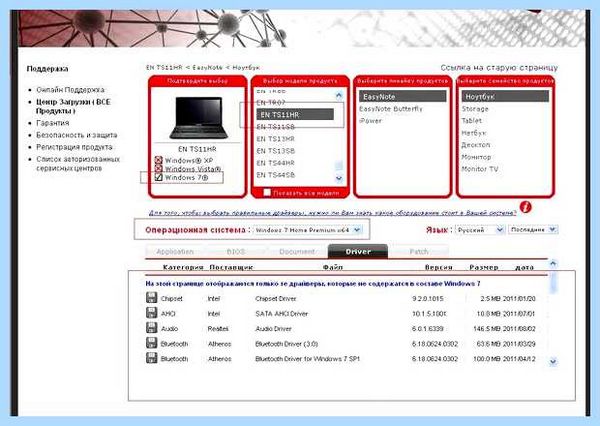This screenshot has width=600, height=426.
Task: Click driver list scroll down arrow
Action: pos(553,361)
